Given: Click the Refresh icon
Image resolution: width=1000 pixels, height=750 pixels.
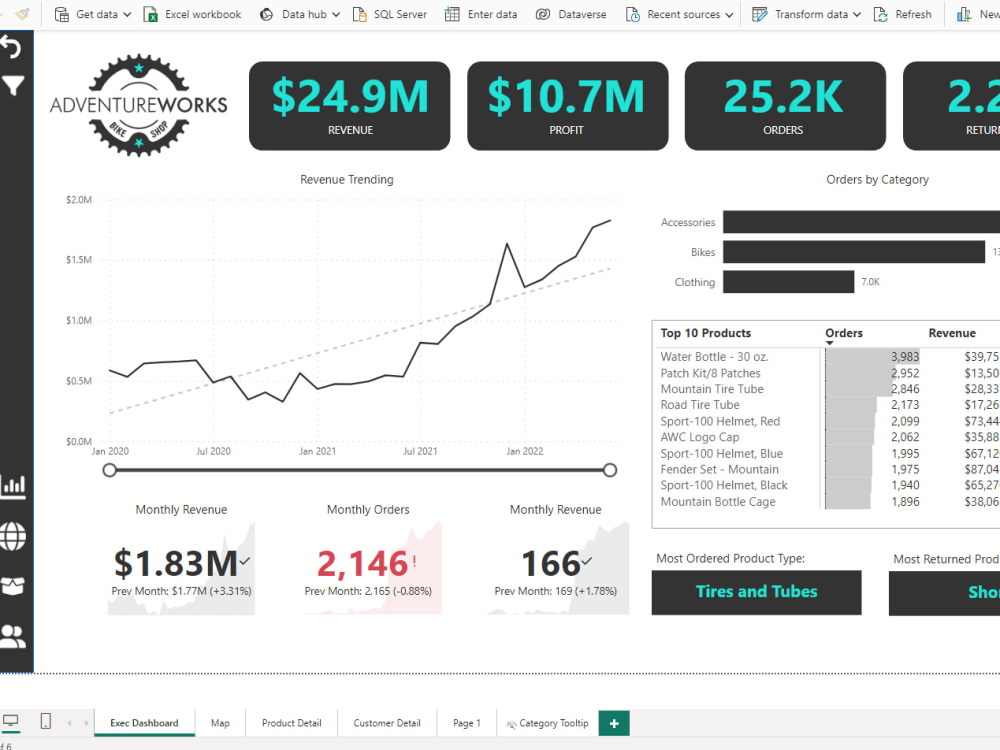Looking at the screenshot, I should (881, 14).
